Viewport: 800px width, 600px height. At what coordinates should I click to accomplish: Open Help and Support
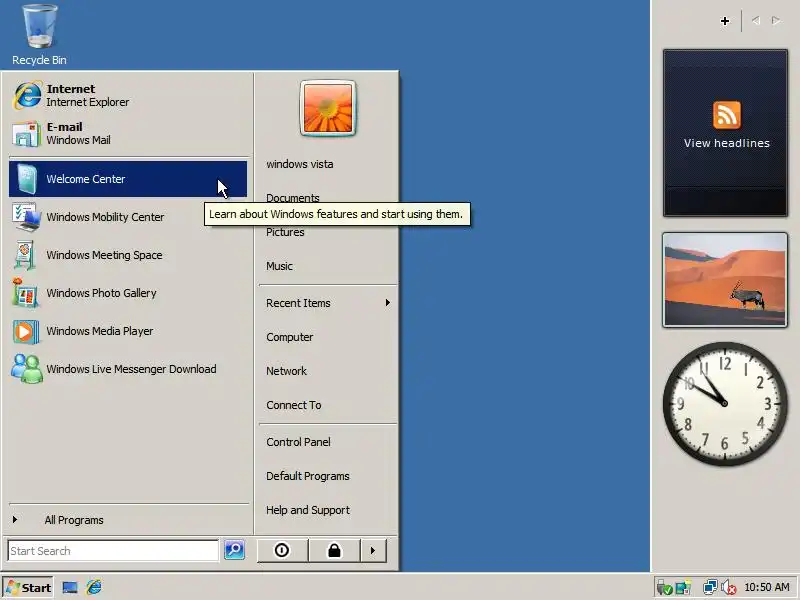[308, 510]
